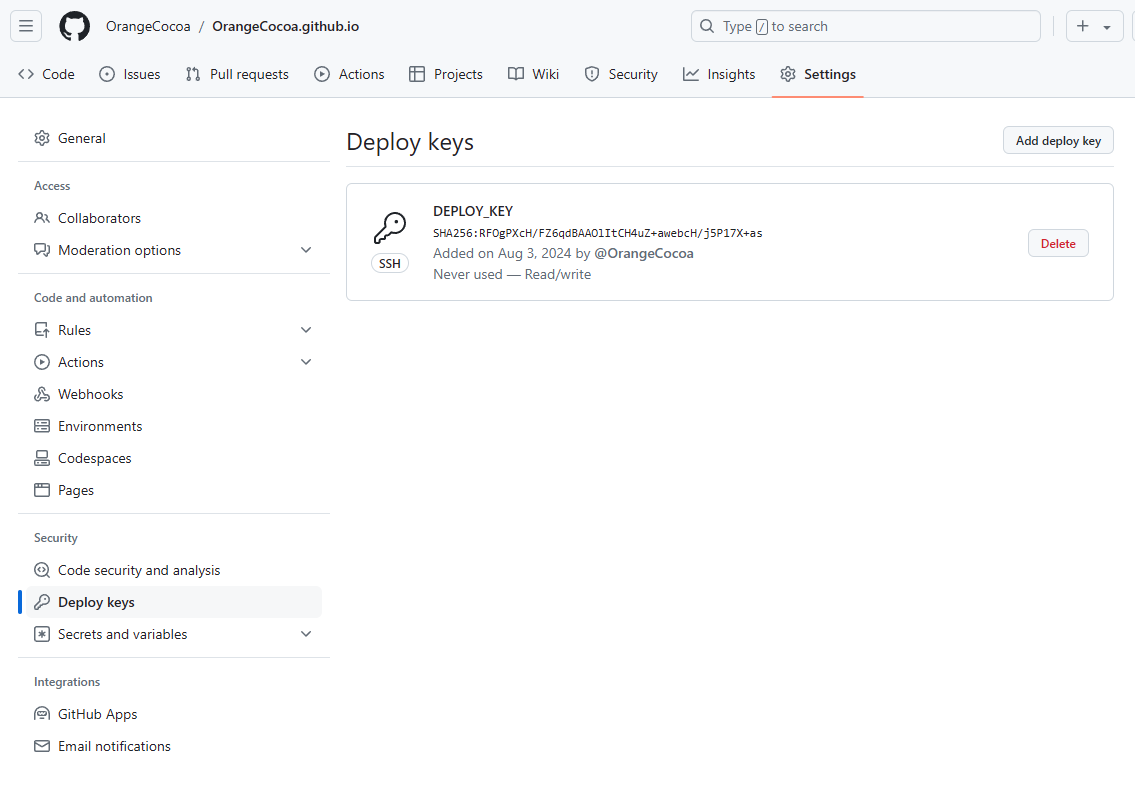Go to GitHub homepage via Octocat logo
The height and width of the screenshot is (788, 1135).
click(x=75, y=26)
